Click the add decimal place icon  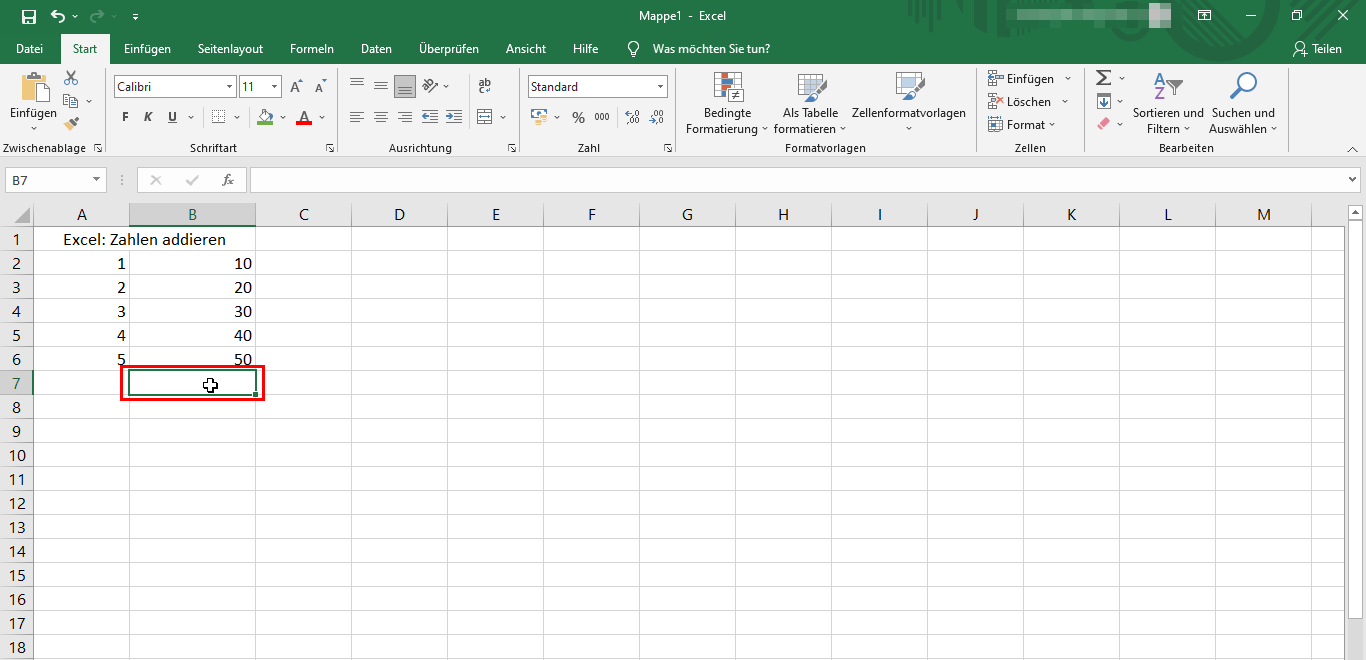point(632,117)
